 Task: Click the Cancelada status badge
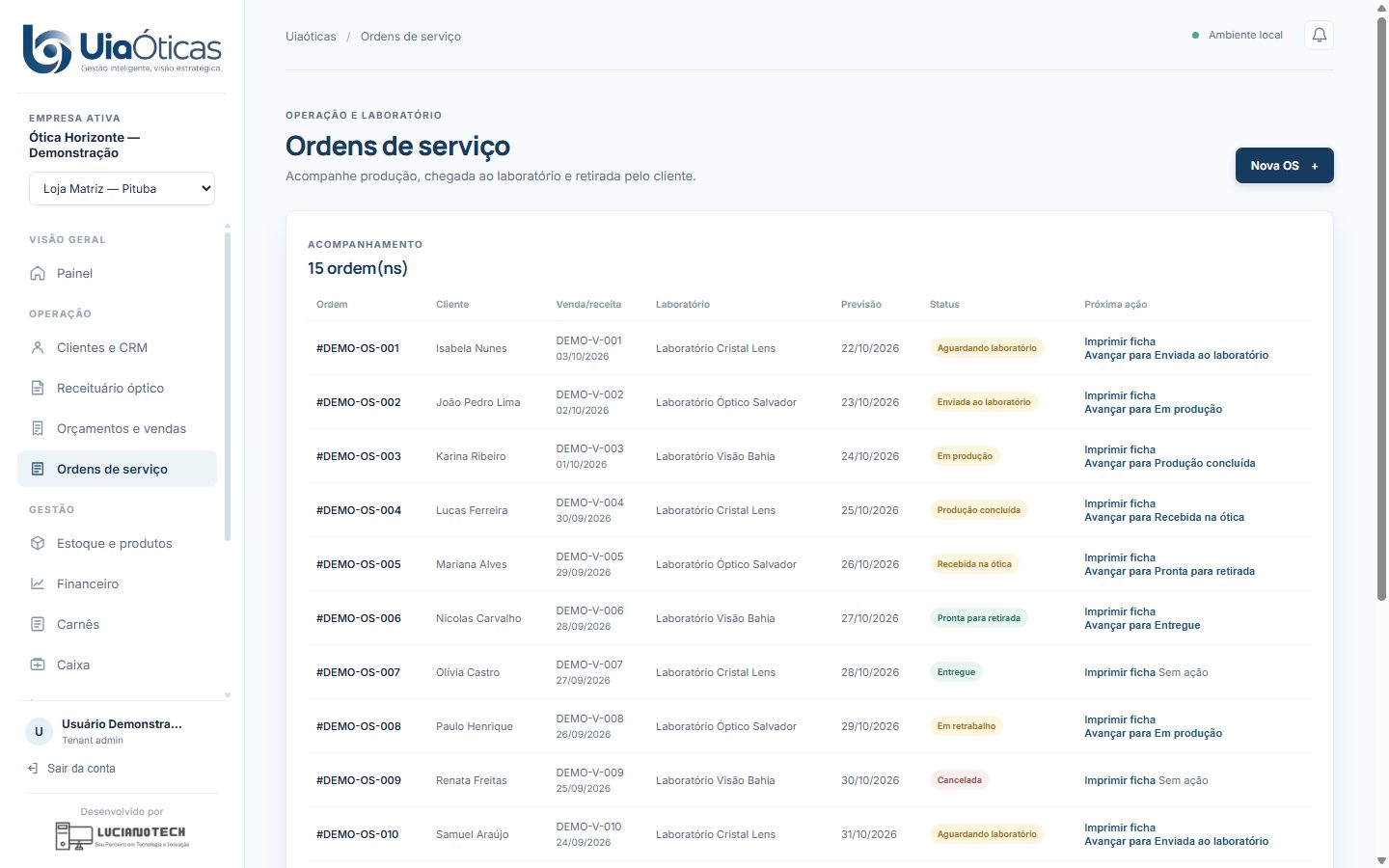[x=960, y=780]
